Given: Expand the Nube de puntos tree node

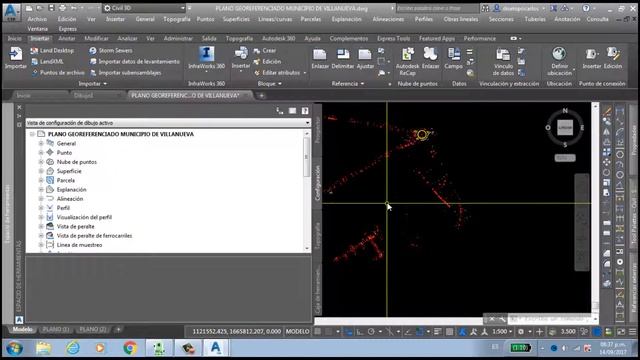Looking at the screenshot, I should [x=41, y=162].
